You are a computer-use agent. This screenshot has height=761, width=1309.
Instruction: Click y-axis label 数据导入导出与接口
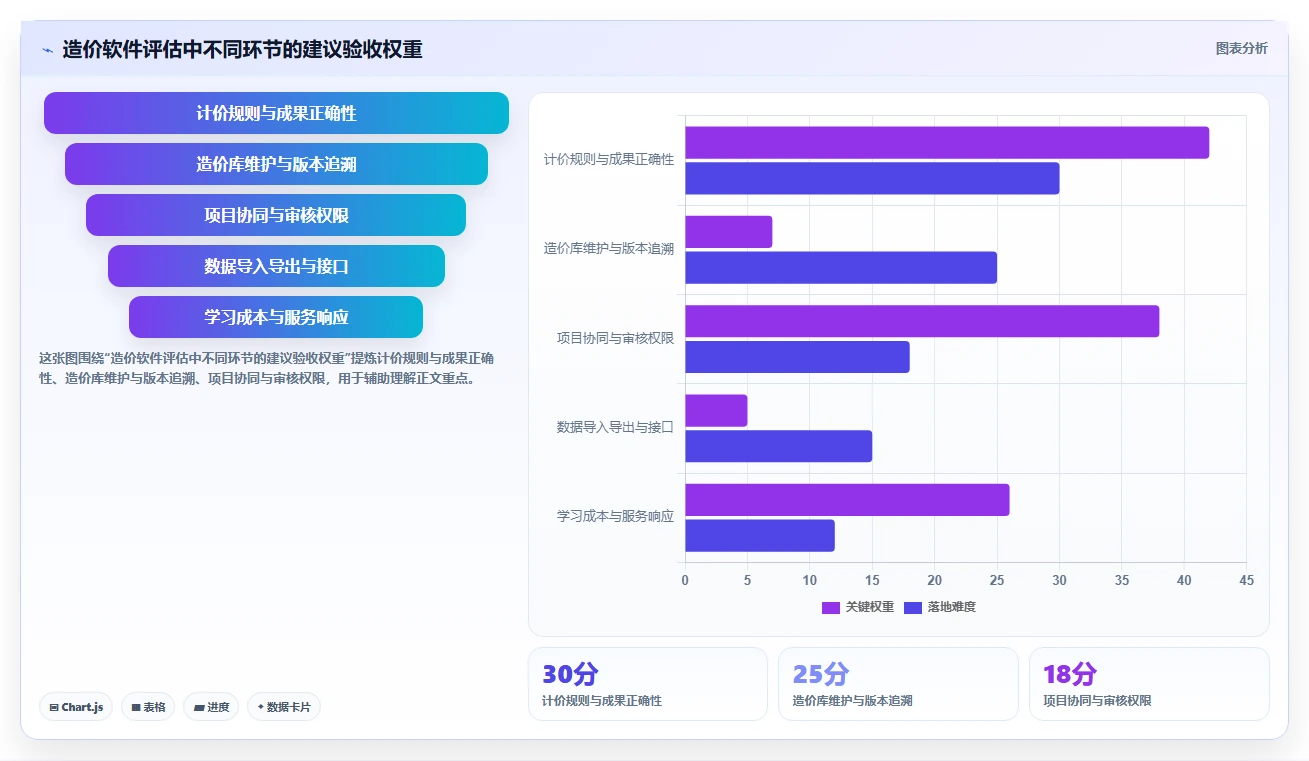[x=615, y=427]
